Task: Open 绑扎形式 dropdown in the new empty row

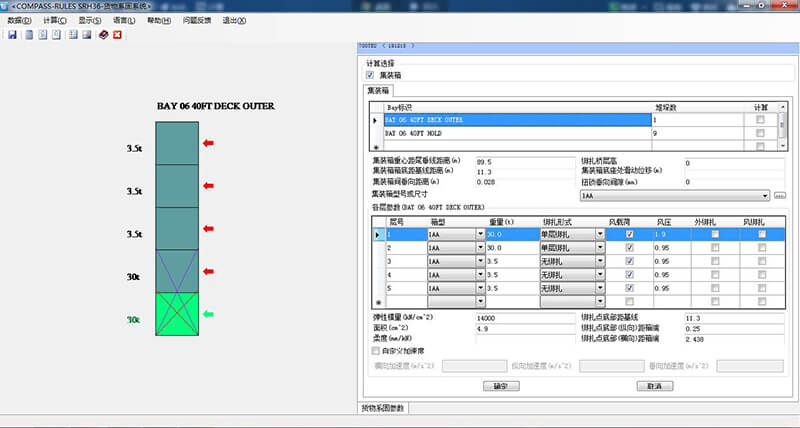Action: click(600, 301)
